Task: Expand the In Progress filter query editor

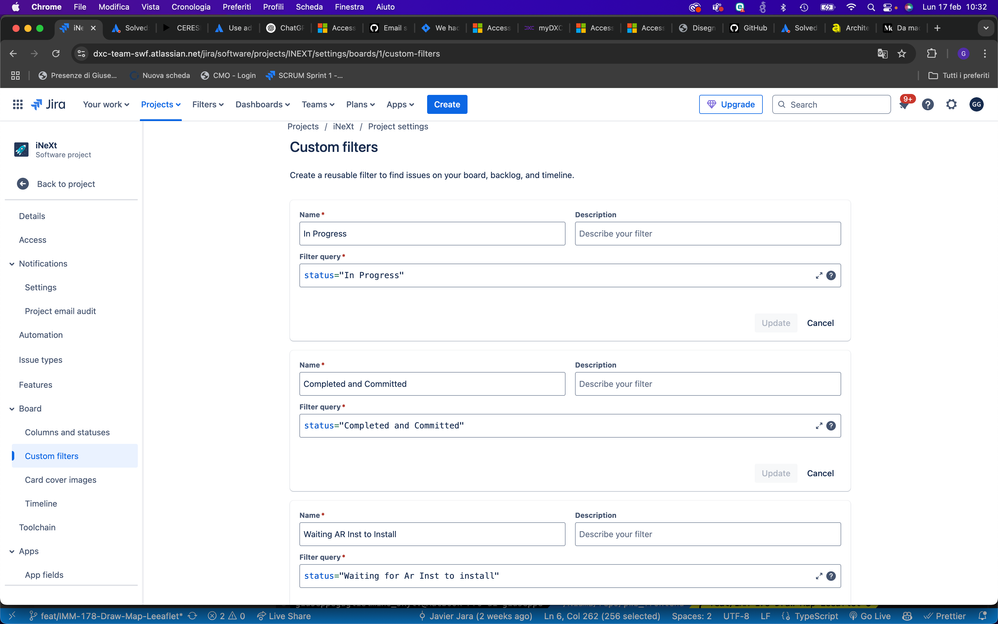Action: 819,276
